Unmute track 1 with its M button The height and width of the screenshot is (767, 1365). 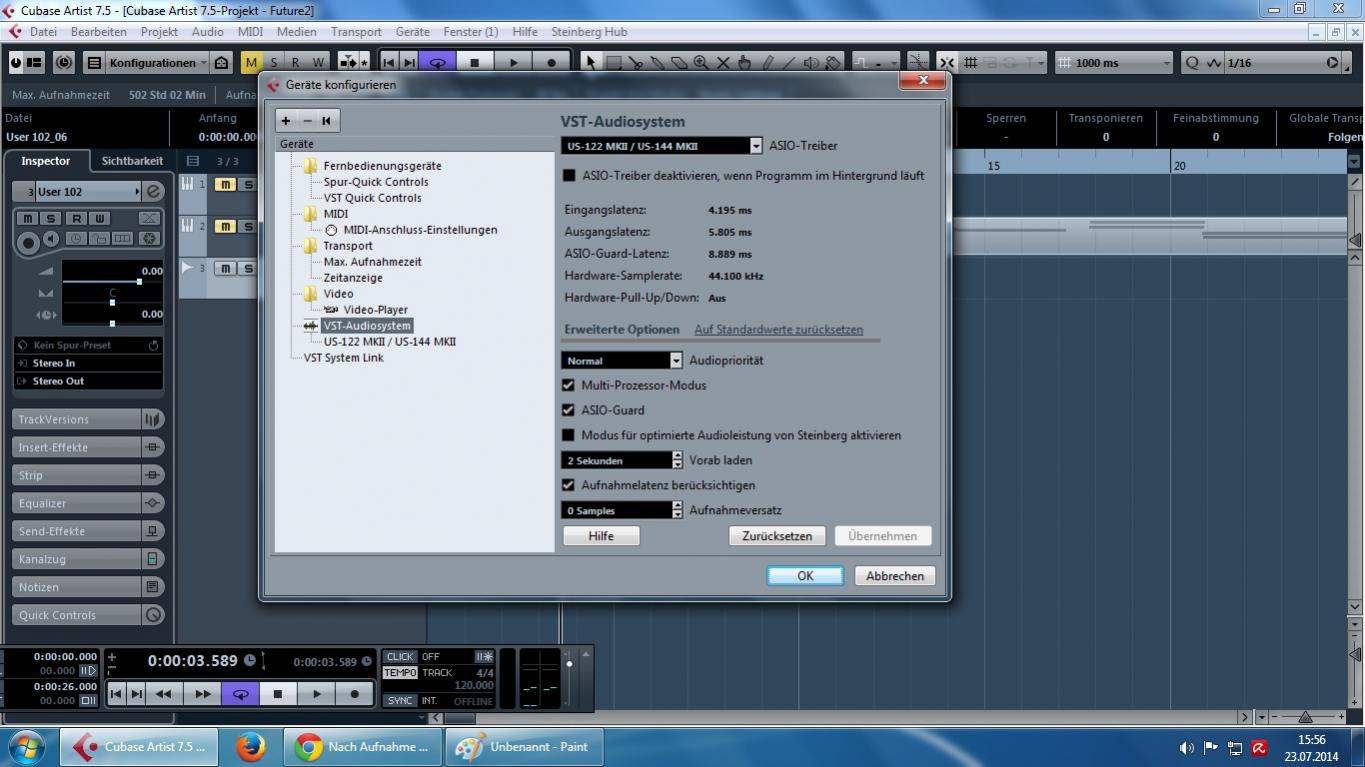(x=225, y=184)
